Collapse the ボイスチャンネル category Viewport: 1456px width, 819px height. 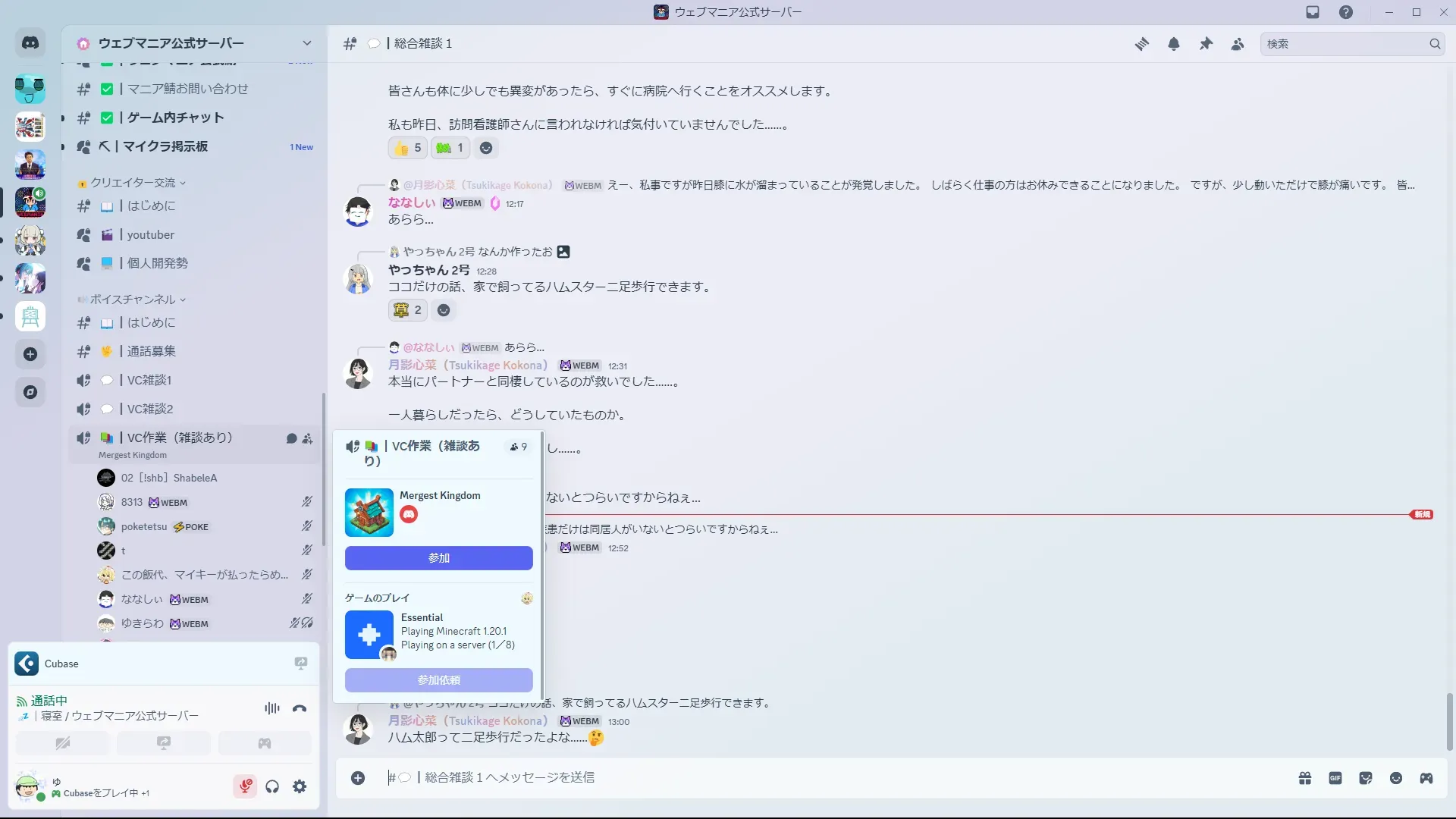pyautogui.click(x=133, y=300)
